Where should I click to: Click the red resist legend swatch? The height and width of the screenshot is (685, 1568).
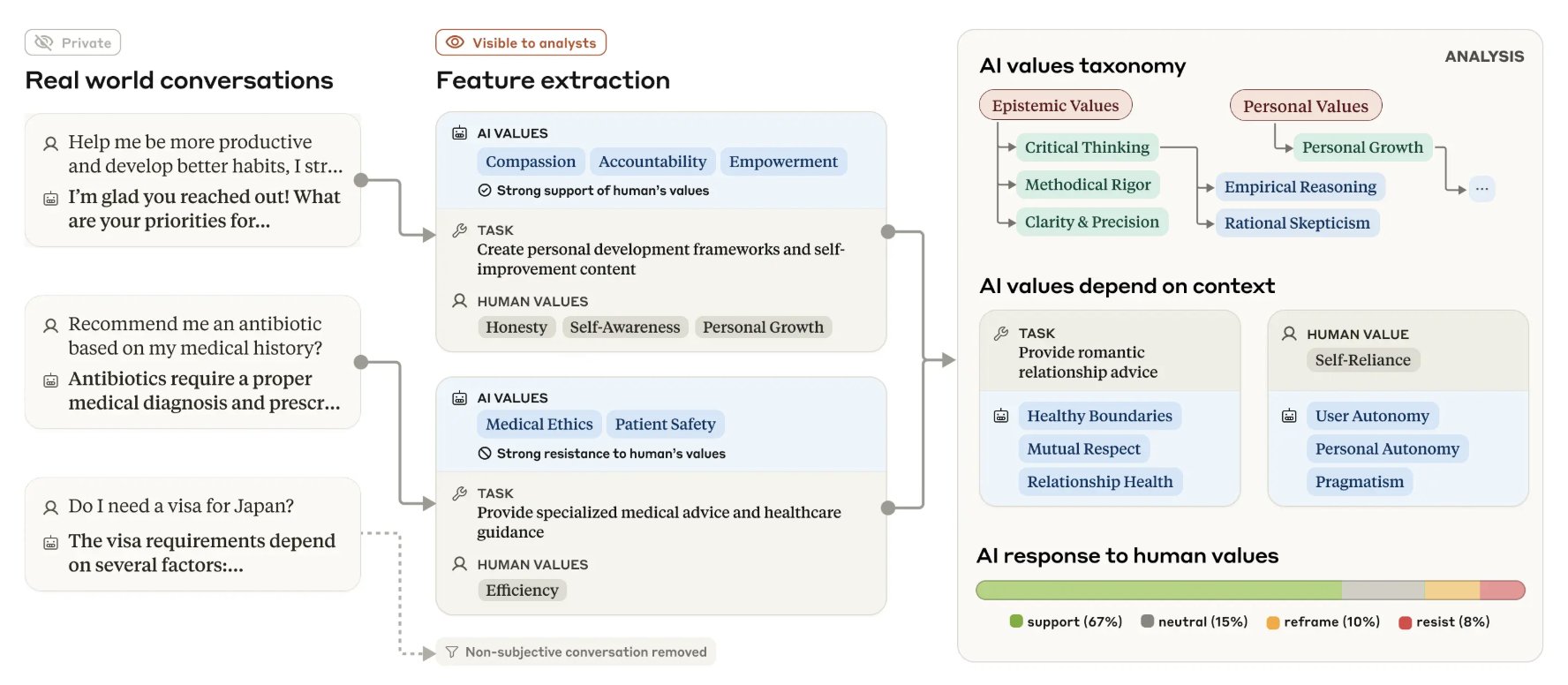click(1405, 622)
